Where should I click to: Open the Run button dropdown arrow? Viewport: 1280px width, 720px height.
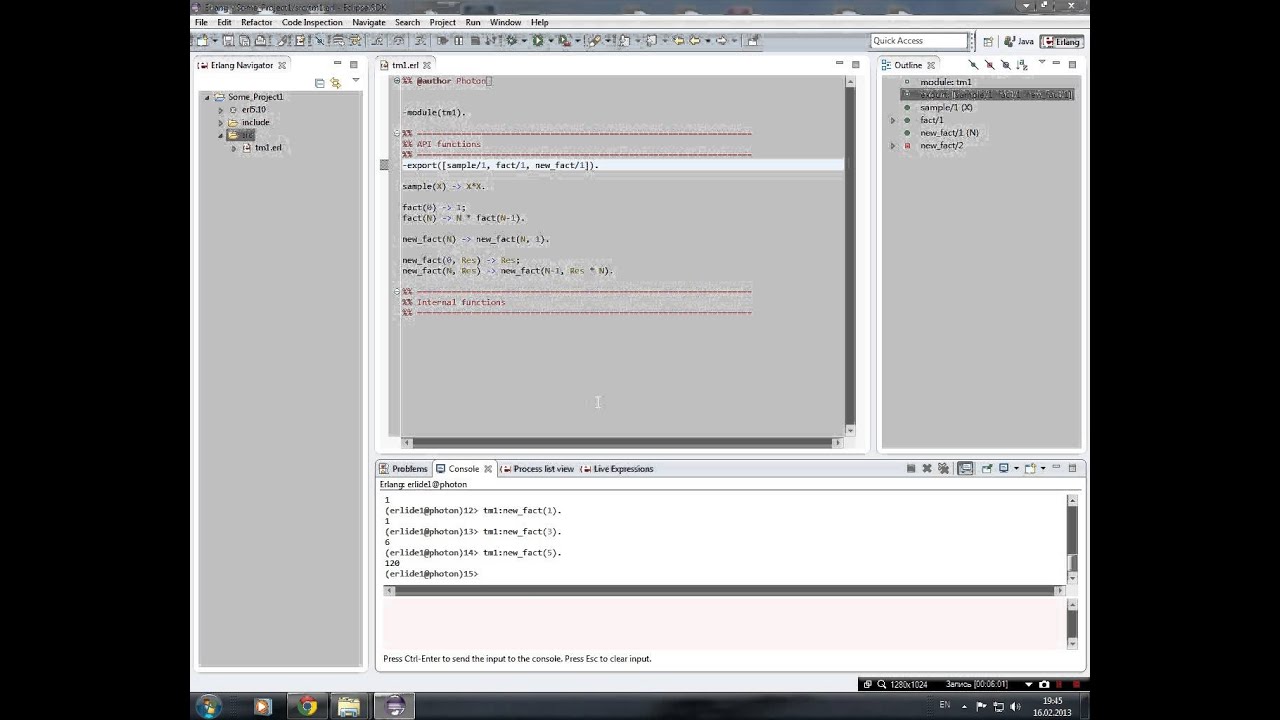(x=551, y=41)
